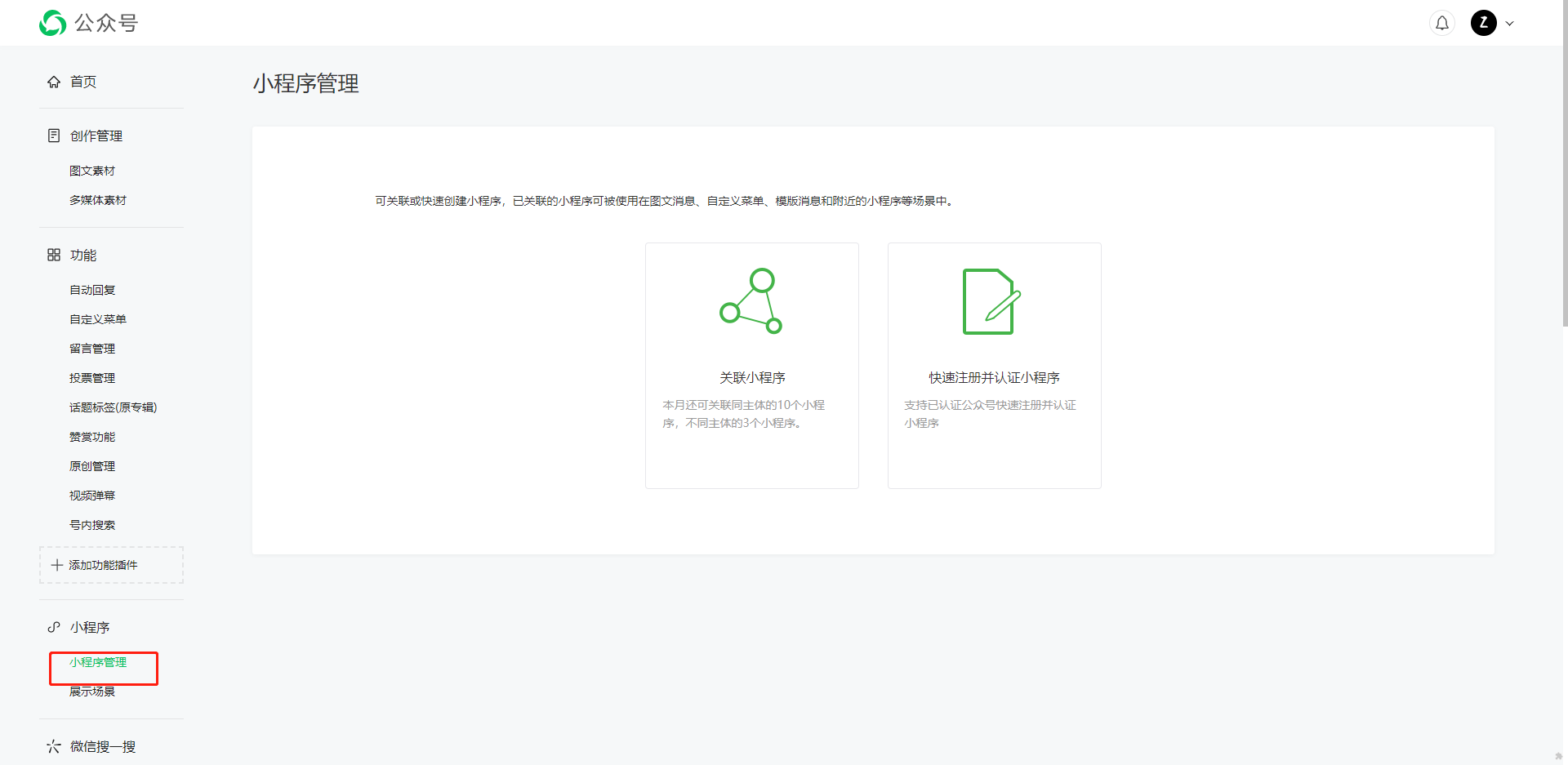The image size is (1568, 765).
Task: Open 自定义菜单 page
Action: pyautogui.click(x=98, y=319)
